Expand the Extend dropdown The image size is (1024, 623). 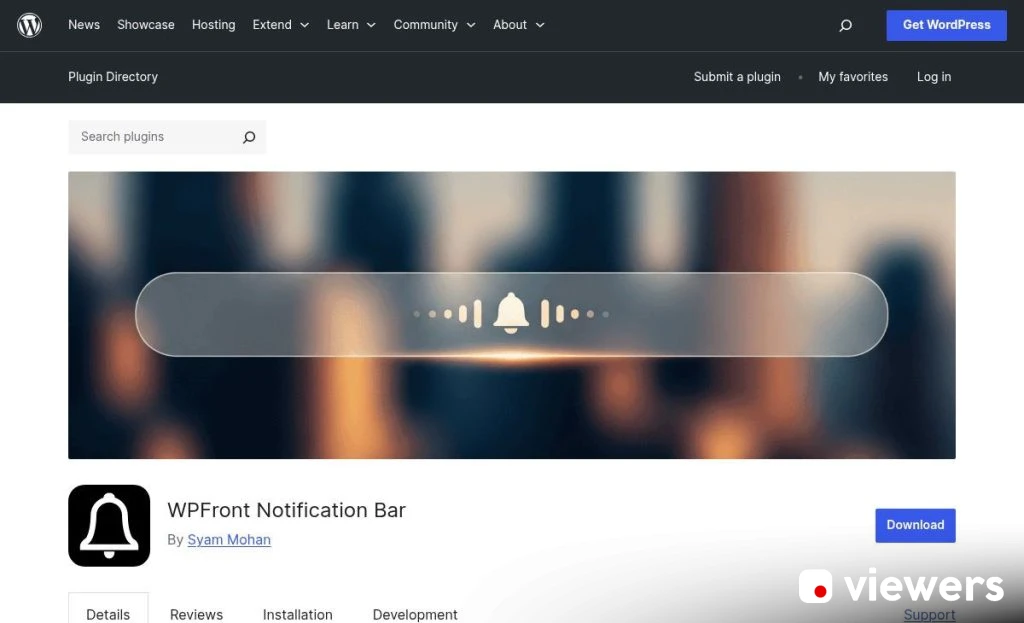click(272, 25)
